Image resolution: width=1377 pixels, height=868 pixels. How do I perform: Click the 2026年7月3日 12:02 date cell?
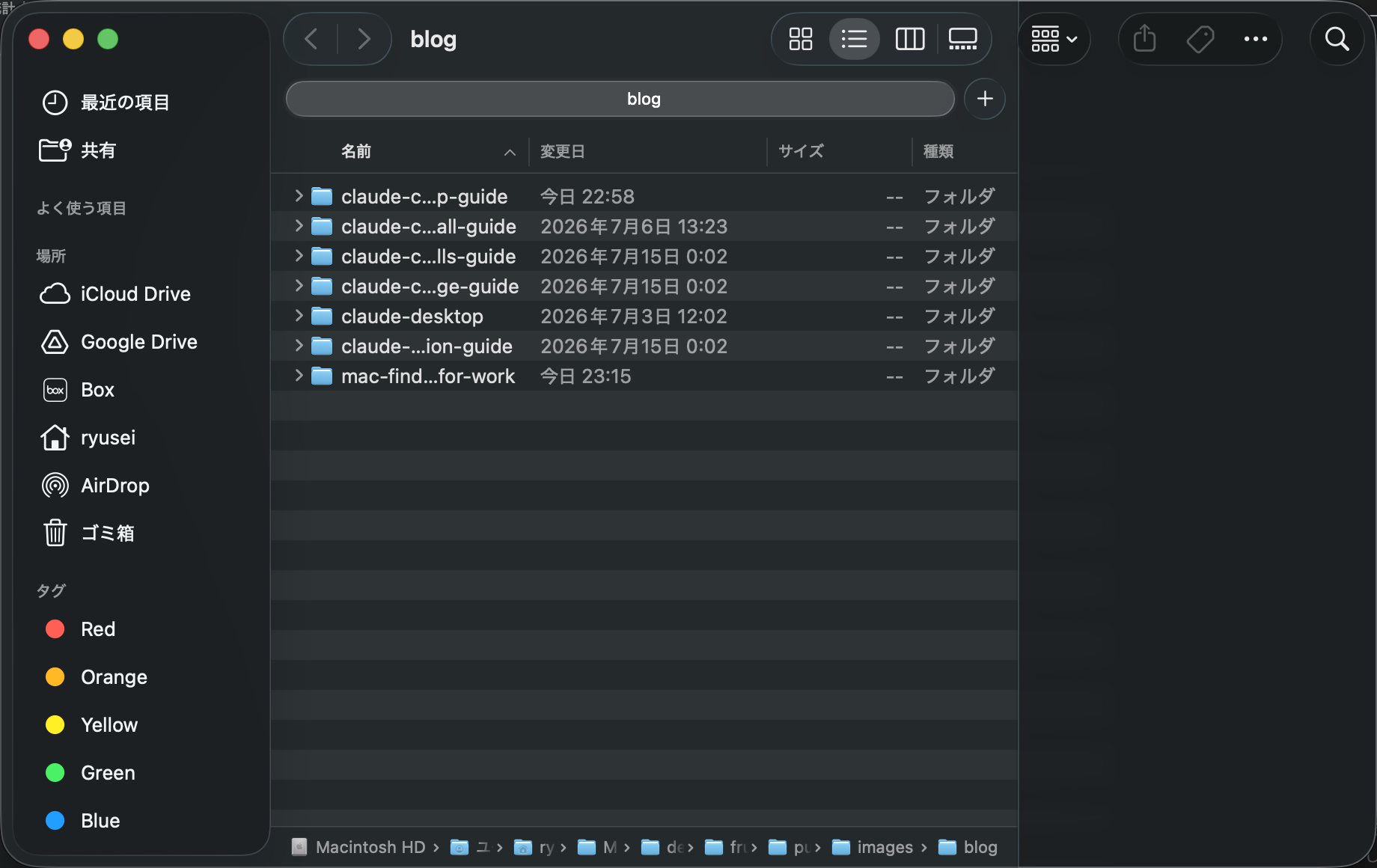coord(634,316)
